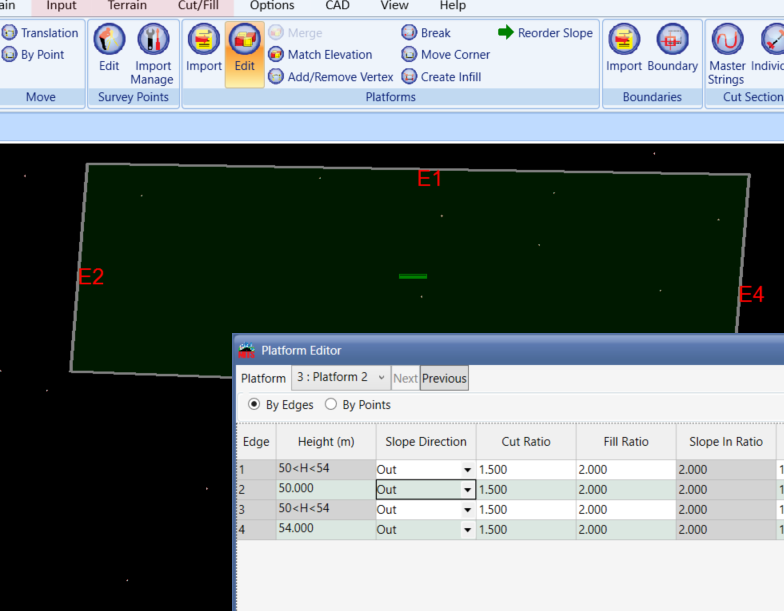Click the Slope In Ratio cell of edge 2

point(726,490)
